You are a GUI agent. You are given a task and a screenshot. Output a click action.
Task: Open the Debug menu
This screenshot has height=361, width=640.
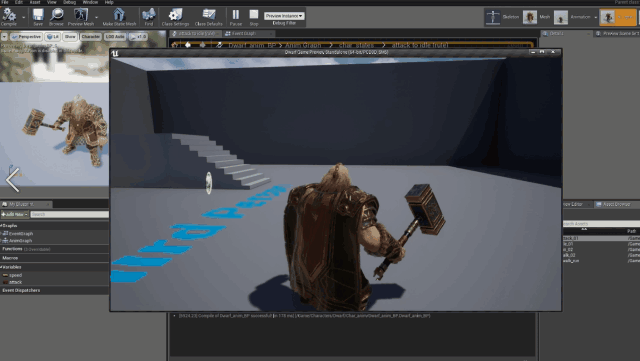point(69,2)
